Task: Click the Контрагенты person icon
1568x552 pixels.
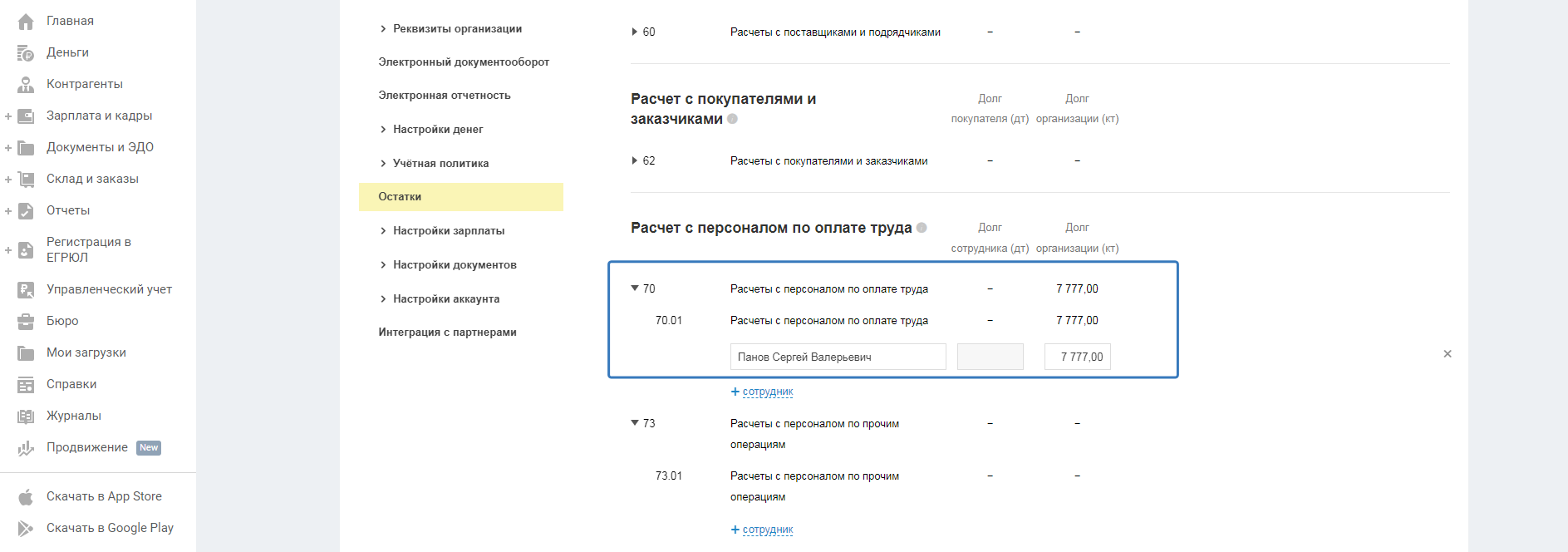Action: click(26, 85)
